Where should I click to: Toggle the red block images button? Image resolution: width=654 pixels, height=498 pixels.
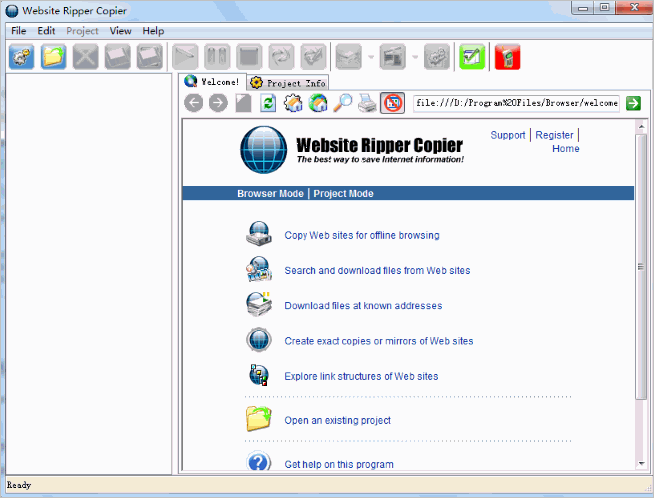[x=392, y=103]
